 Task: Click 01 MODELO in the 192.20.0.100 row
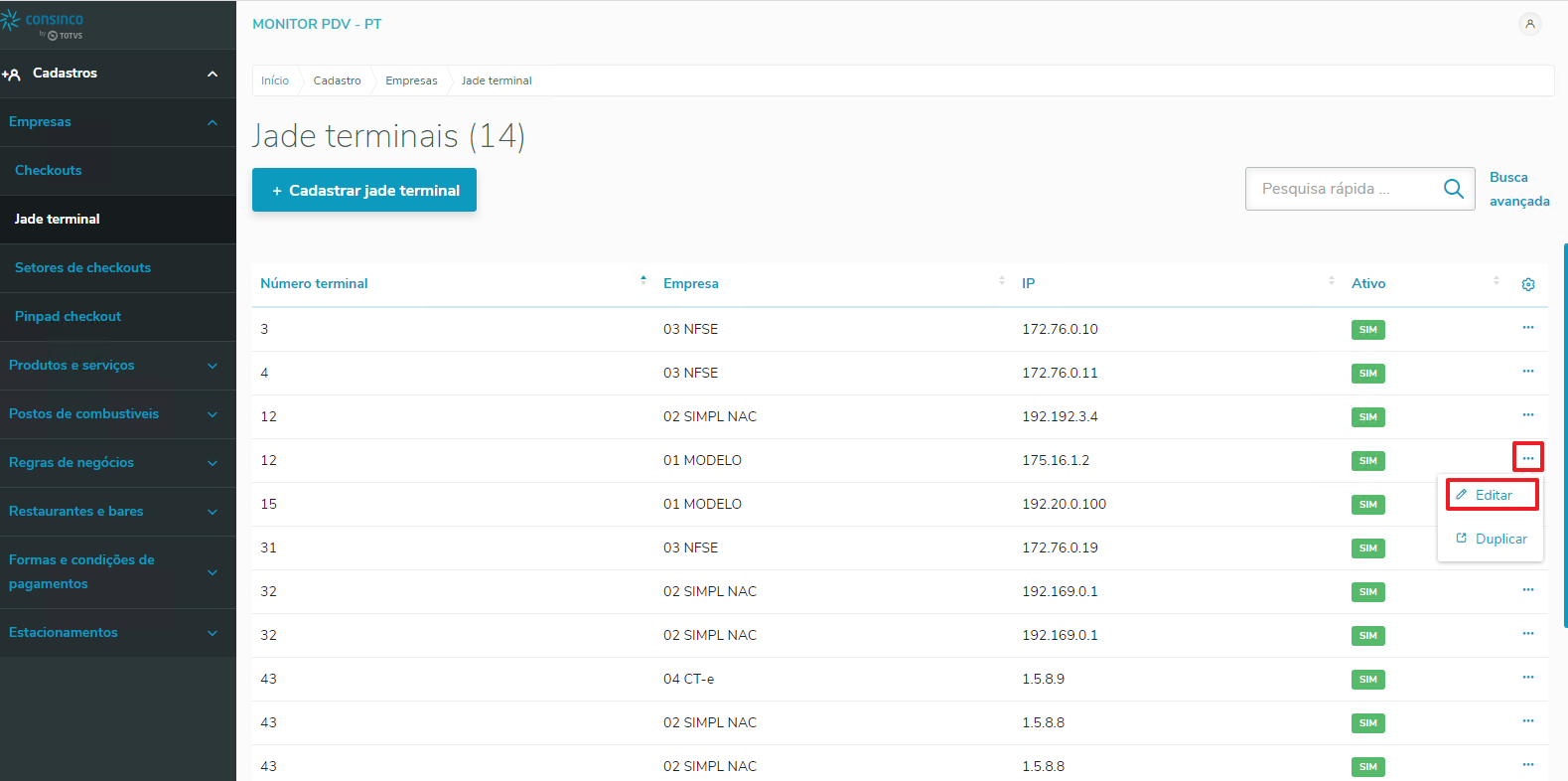coord(703,504)
